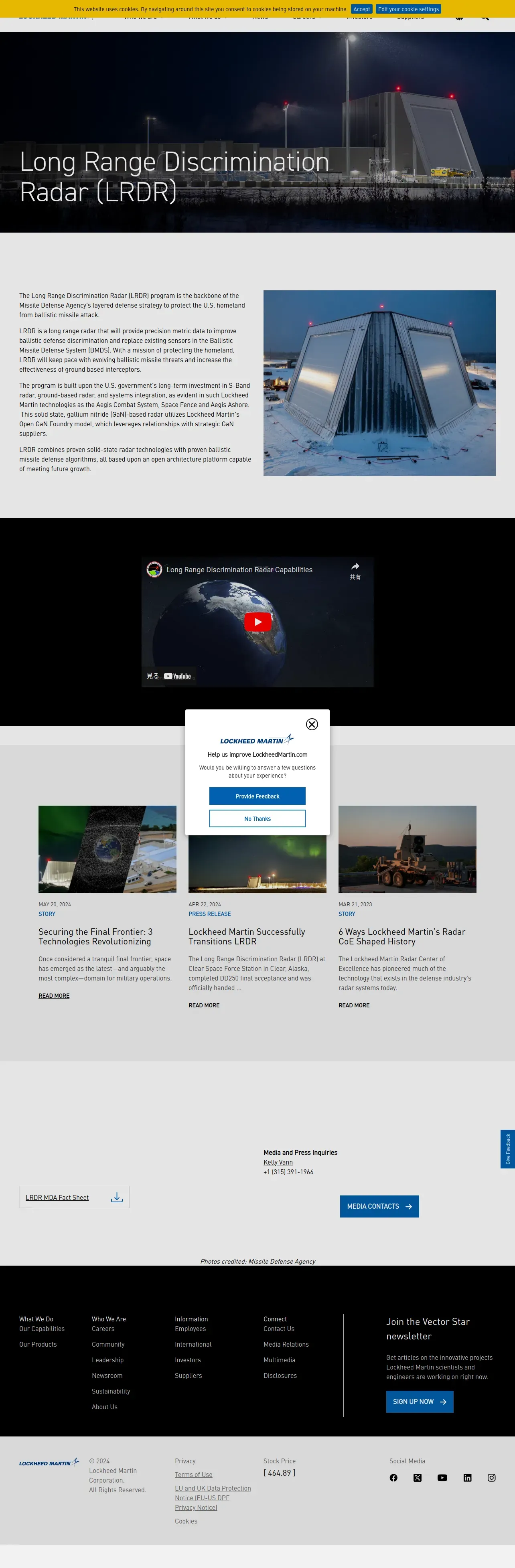Read more on 6 Ways Radar CoE story
This screenshot has width=515, height=1568.
point(354,1005)
